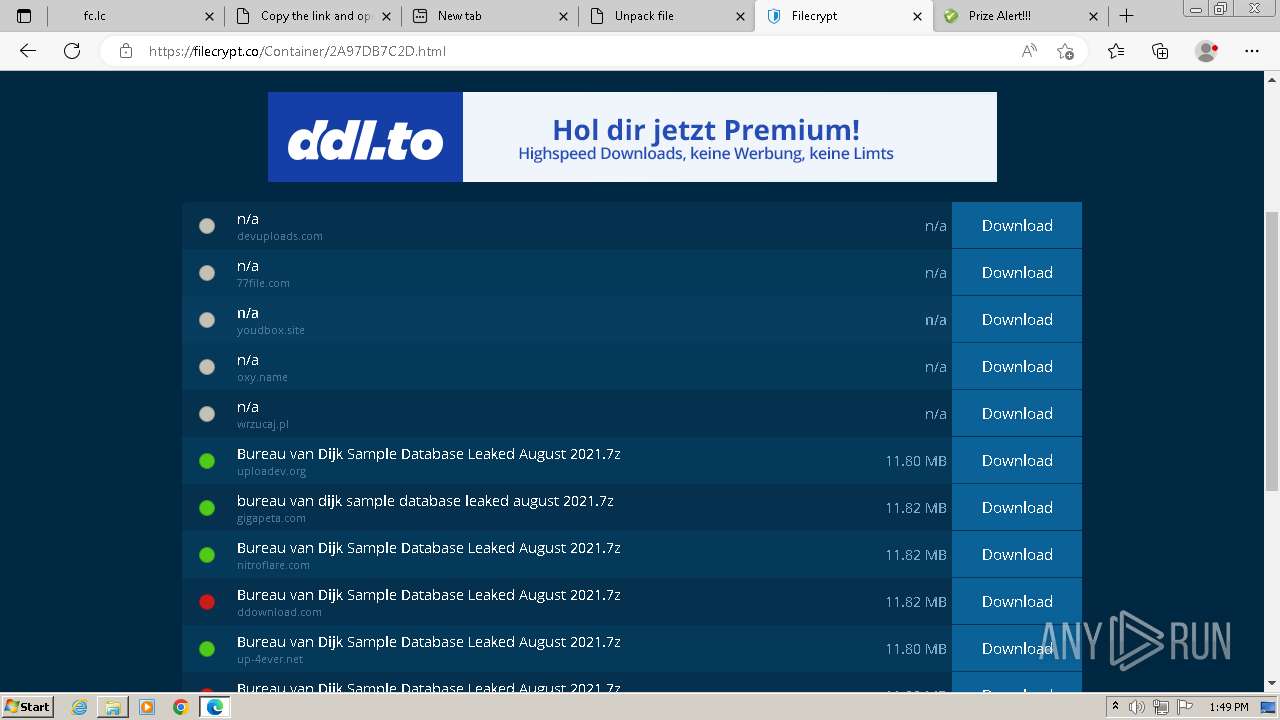
Task: Close the Unpack file tab
Action: [x=740, y=16]
